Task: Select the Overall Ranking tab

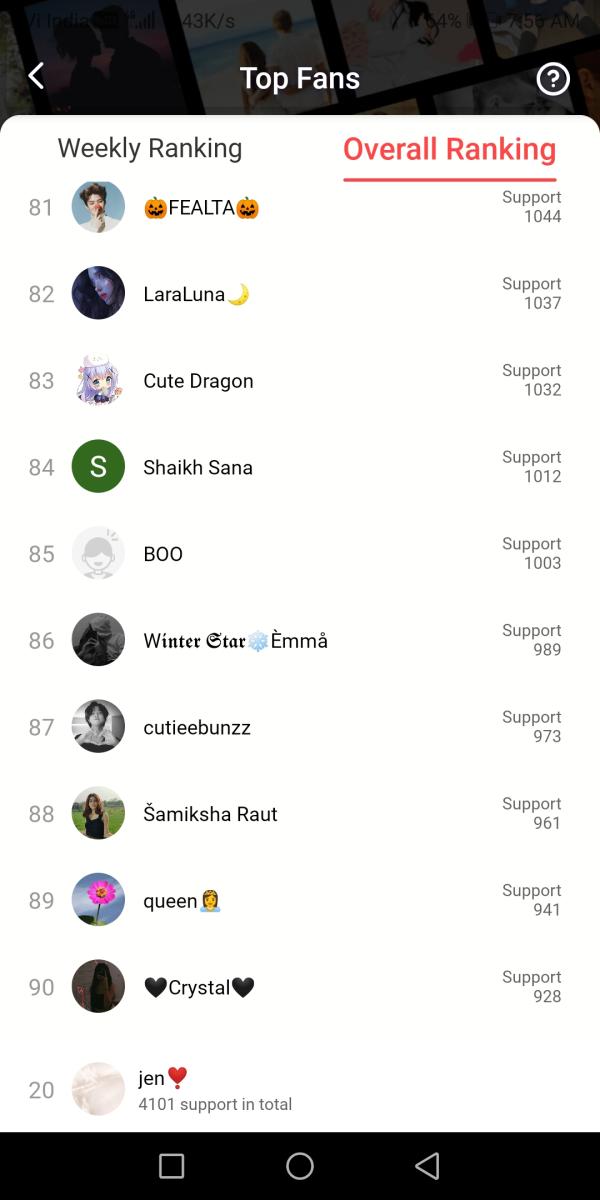Action: [x=449, y=149]
